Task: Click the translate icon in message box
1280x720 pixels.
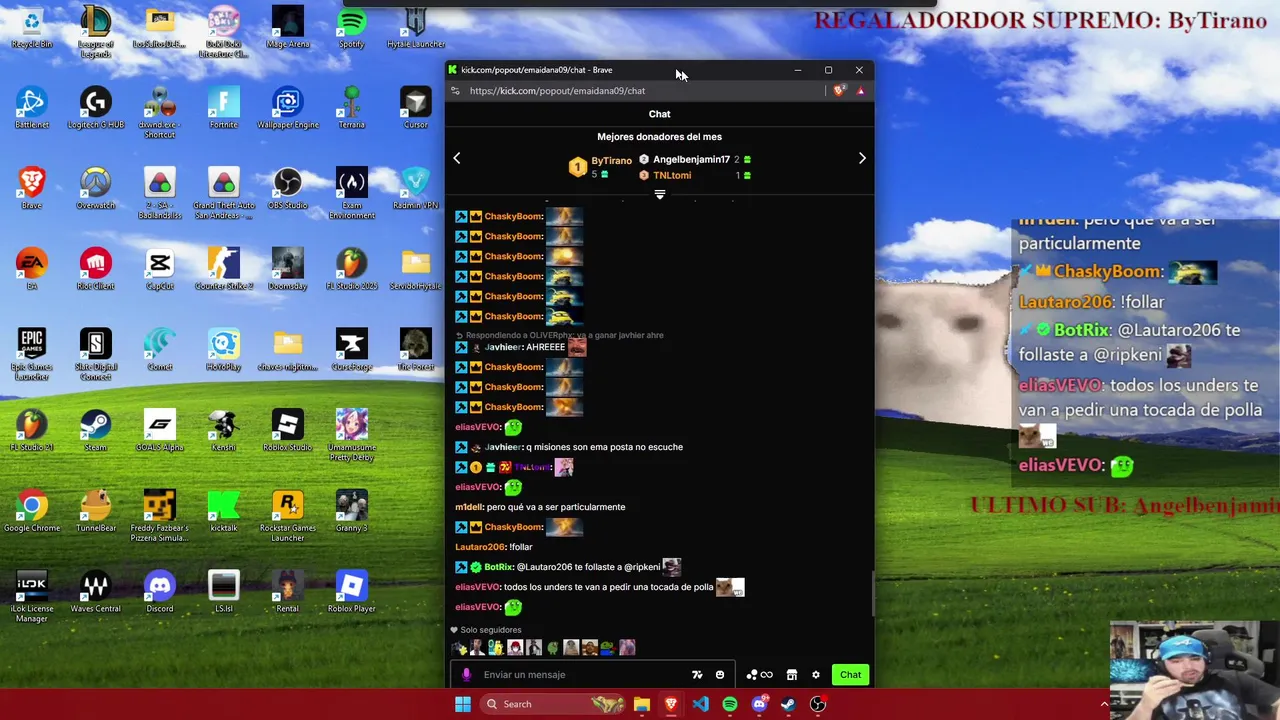Action: pos(697,675)
